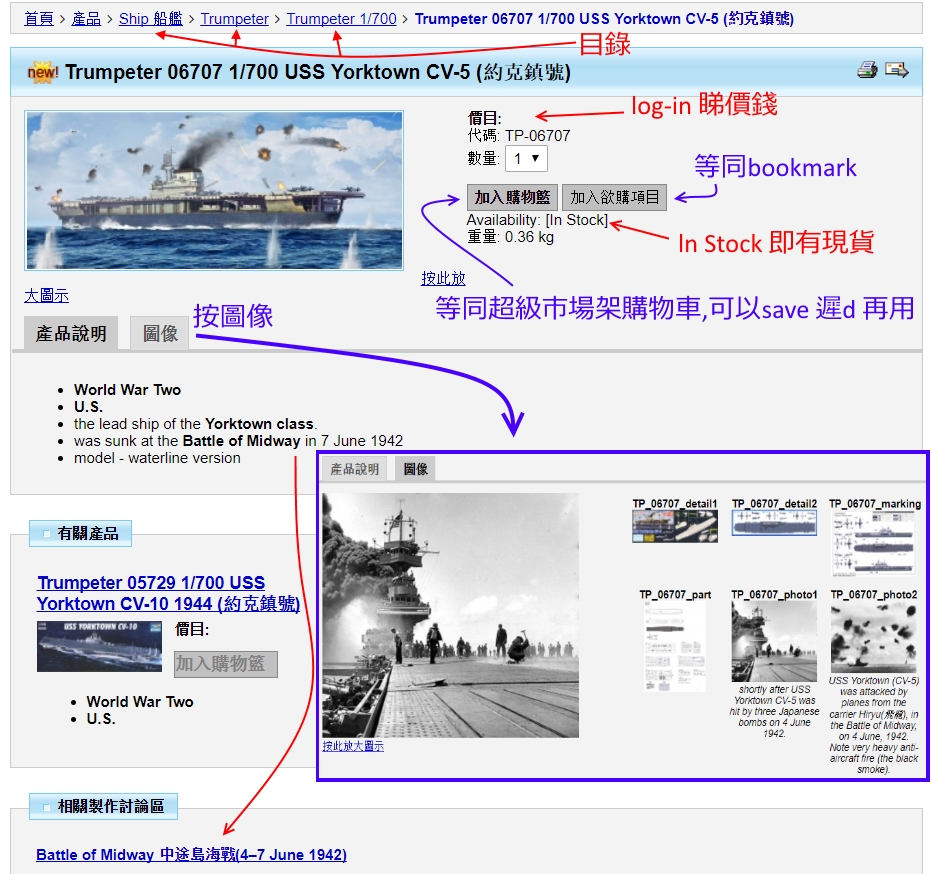Image resolution: width=931 pixels, height=874 pixels.
Task: Open TP_06707_detail1 thumbnail
Action: pos(674,526)
